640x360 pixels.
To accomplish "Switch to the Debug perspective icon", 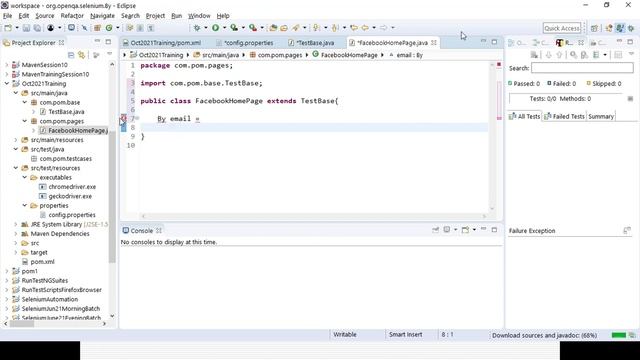I will pyautogui.click(x=631, y=28).
